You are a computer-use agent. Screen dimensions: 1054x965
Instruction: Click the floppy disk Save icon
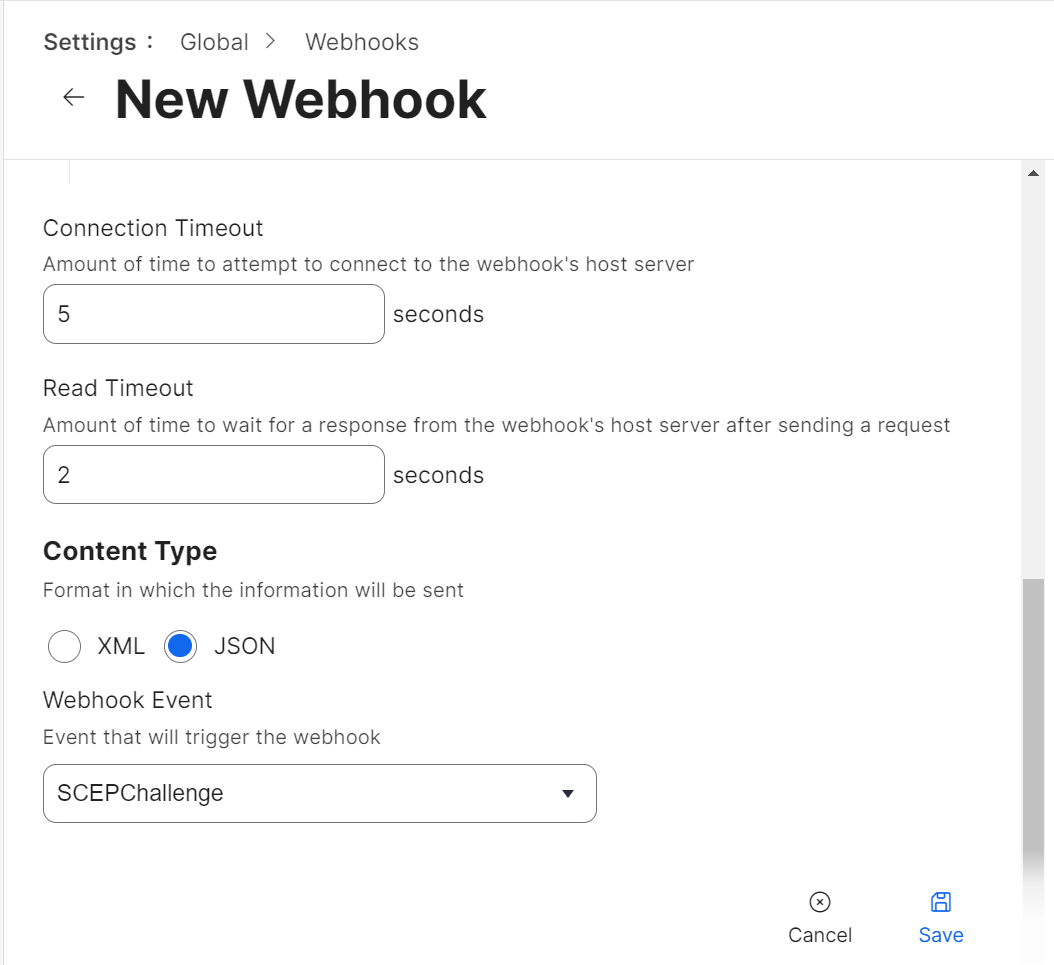click(941, 902)
